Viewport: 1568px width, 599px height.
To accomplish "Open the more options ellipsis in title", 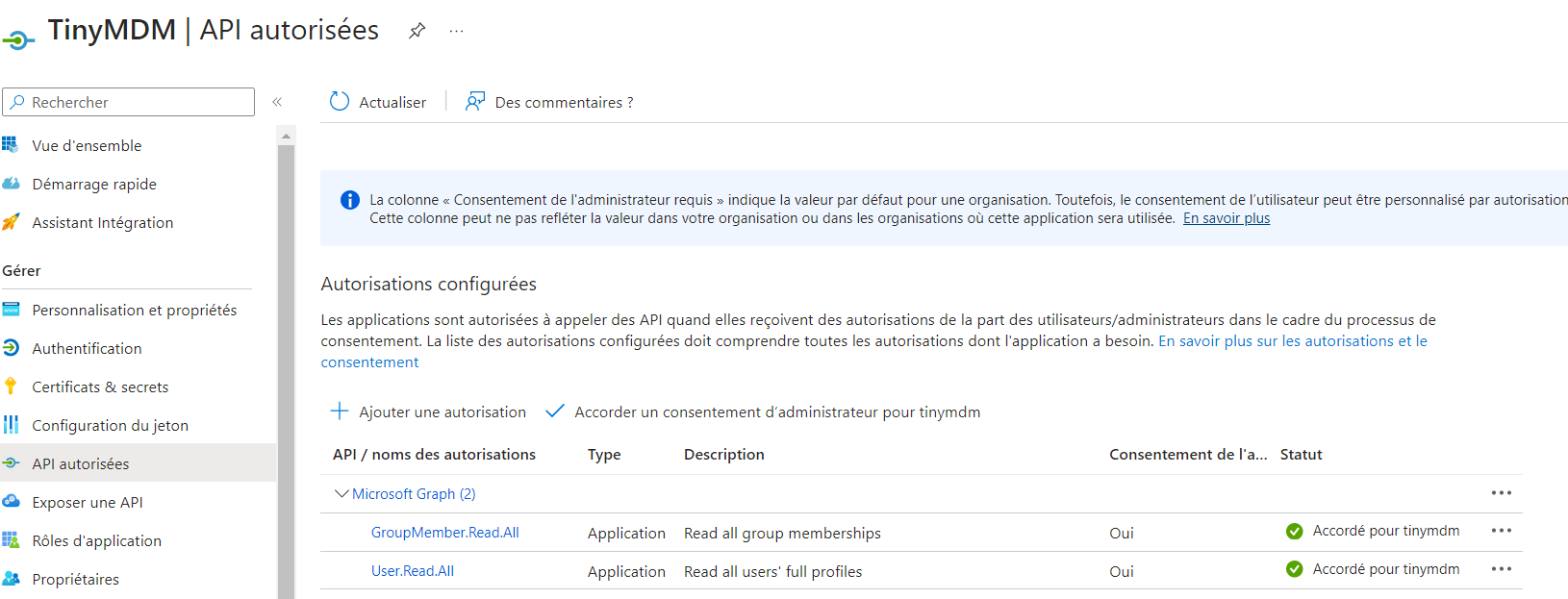I will click(456, 31).
